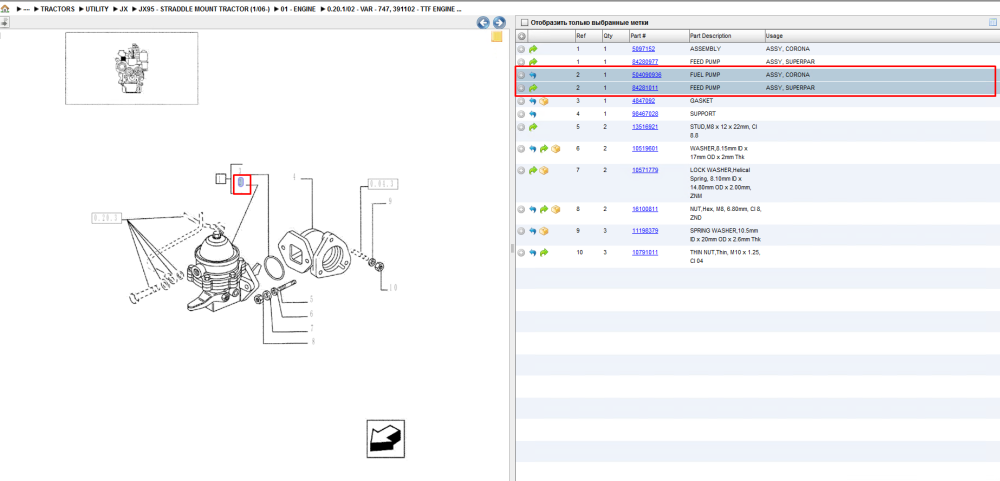Click the panel icon at list top-right
Image resolution: width=1000 pixels, height=481 pixels.
[x=992, y=22]
